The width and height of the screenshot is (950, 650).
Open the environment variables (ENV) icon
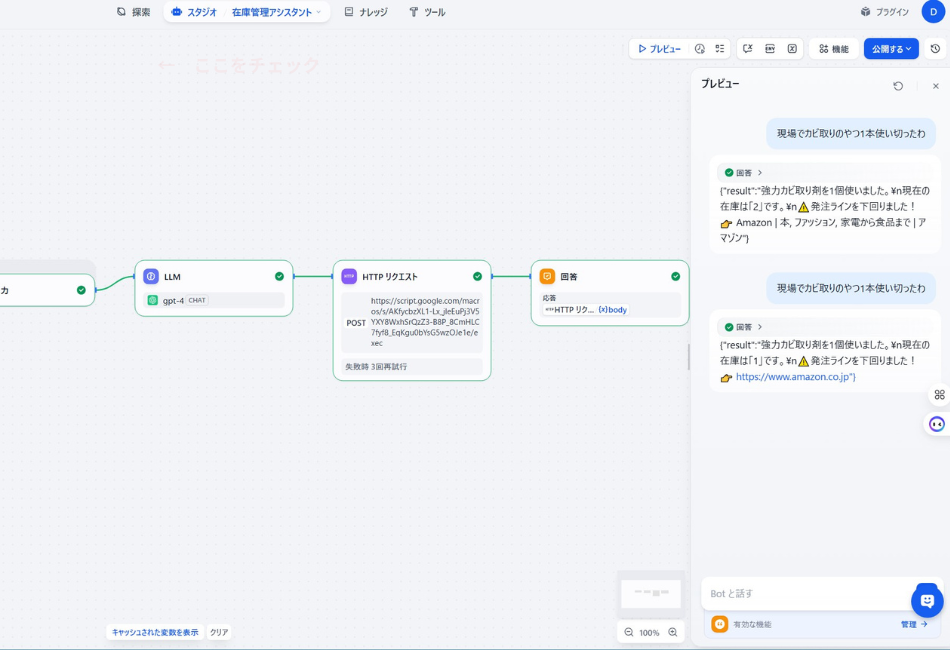click(x=770, y=48)
